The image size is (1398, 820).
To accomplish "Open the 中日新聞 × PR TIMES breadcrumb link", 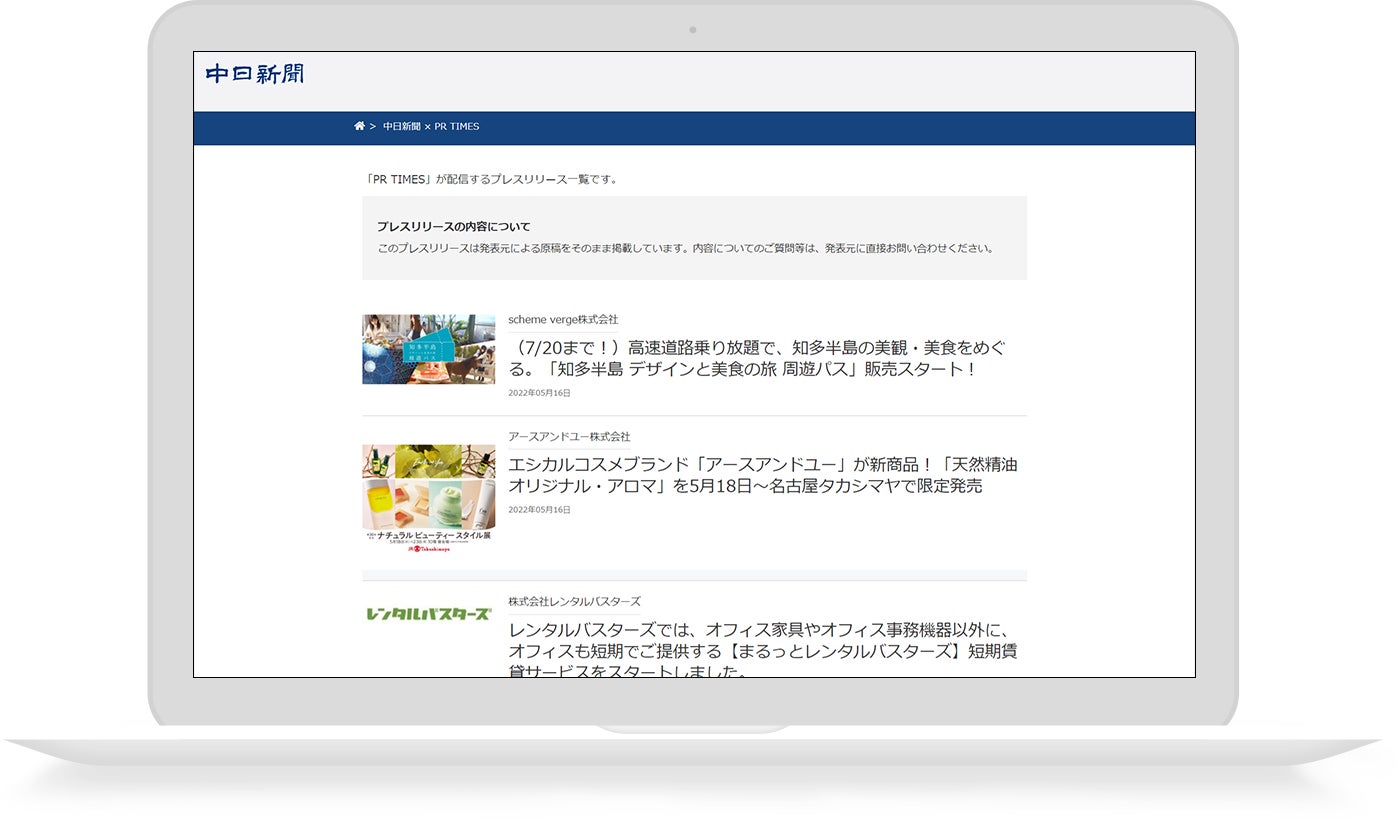I will pos(431,126).
